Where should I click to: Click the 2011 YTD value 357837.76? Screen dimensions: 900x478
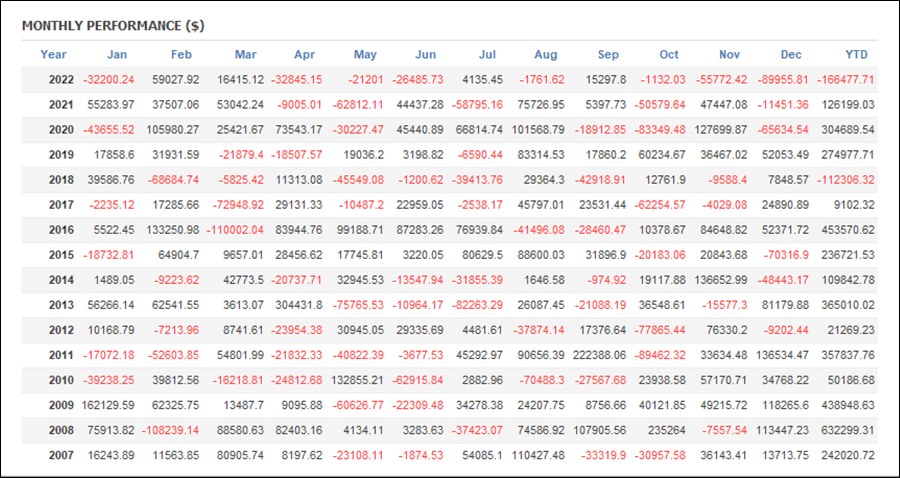(848, 355)
